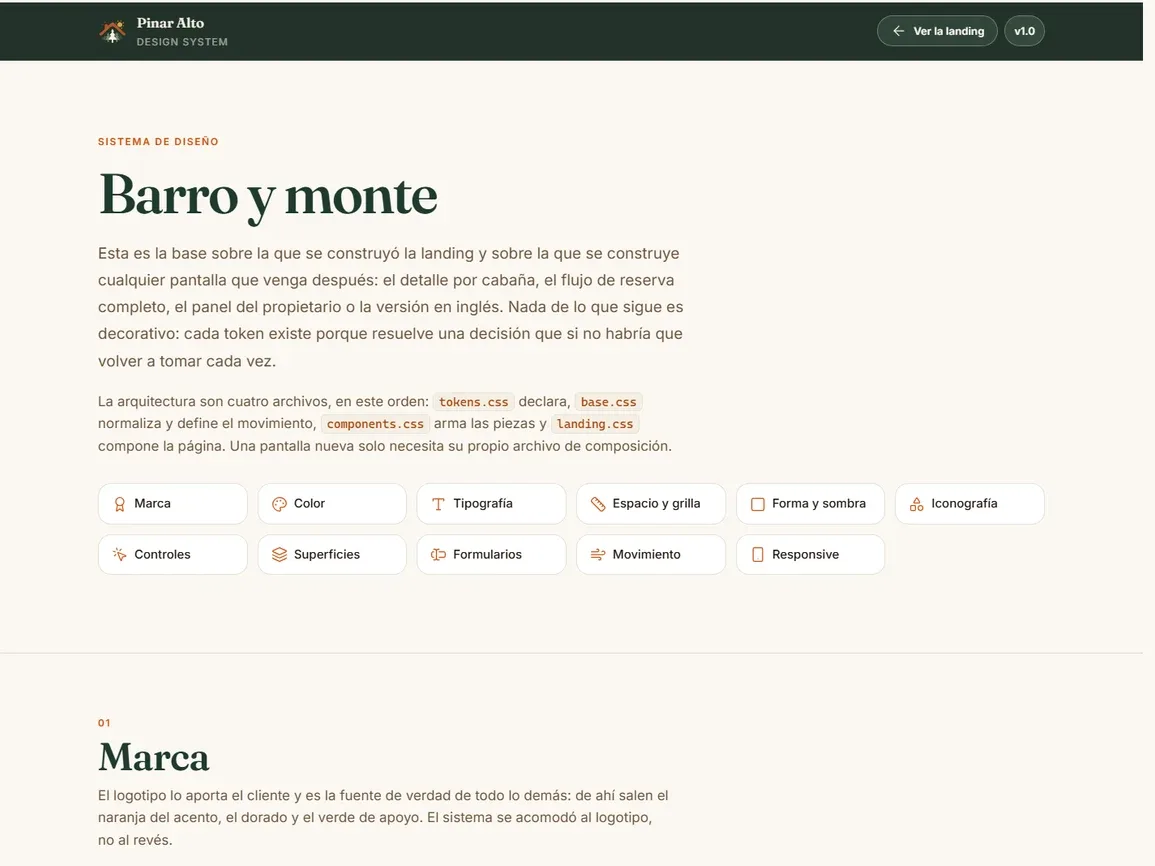Click the Barro y monte heading
This screenshot has width=1155, height=866.
pyautogui.click(x=268, y=196)
